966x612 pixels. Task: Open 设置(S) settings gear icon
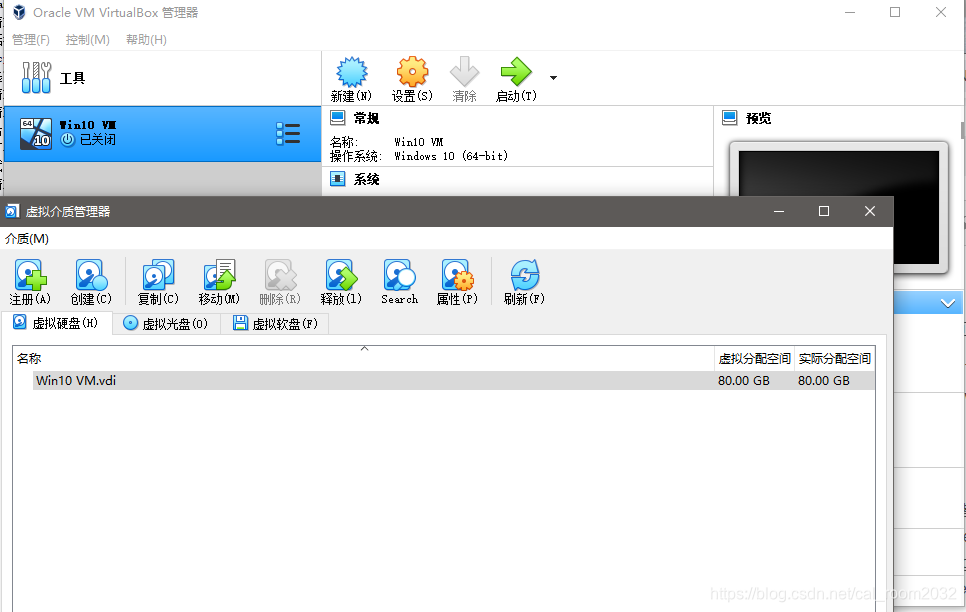coord(412,72)
